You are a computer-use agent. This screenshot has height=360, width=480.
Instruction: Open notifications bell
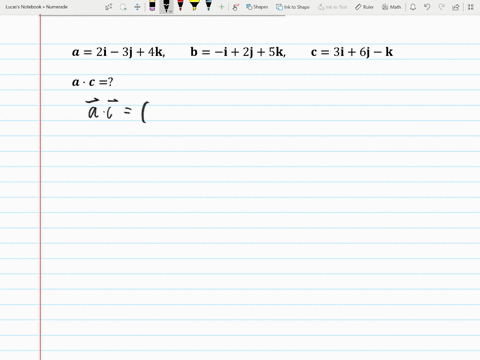pos(413,7)
